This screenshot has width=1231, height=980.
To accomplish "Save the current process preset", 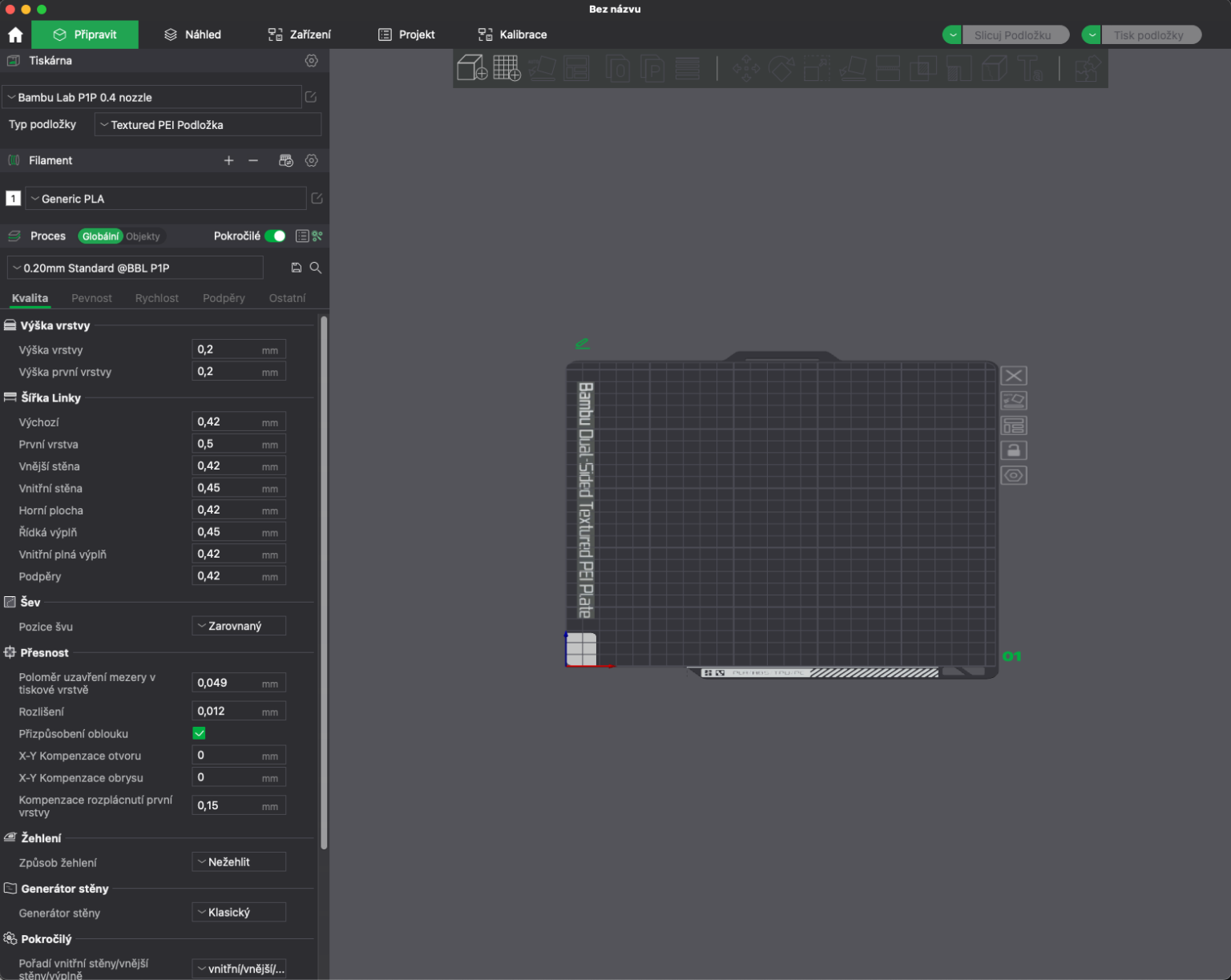I will pyautogui.click(x=297, y=268).
